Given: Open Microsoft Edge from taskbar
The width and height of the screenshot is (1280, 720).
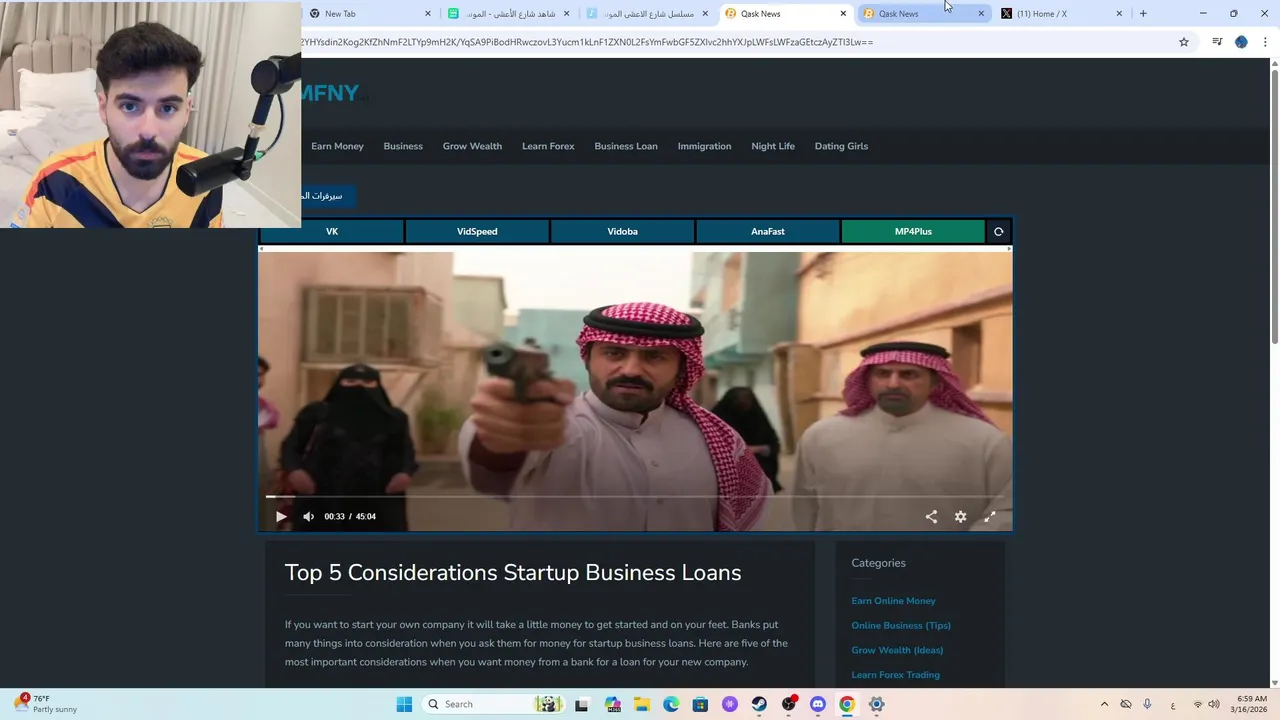Looking at the screenshot, I should (x=671, y=704).
